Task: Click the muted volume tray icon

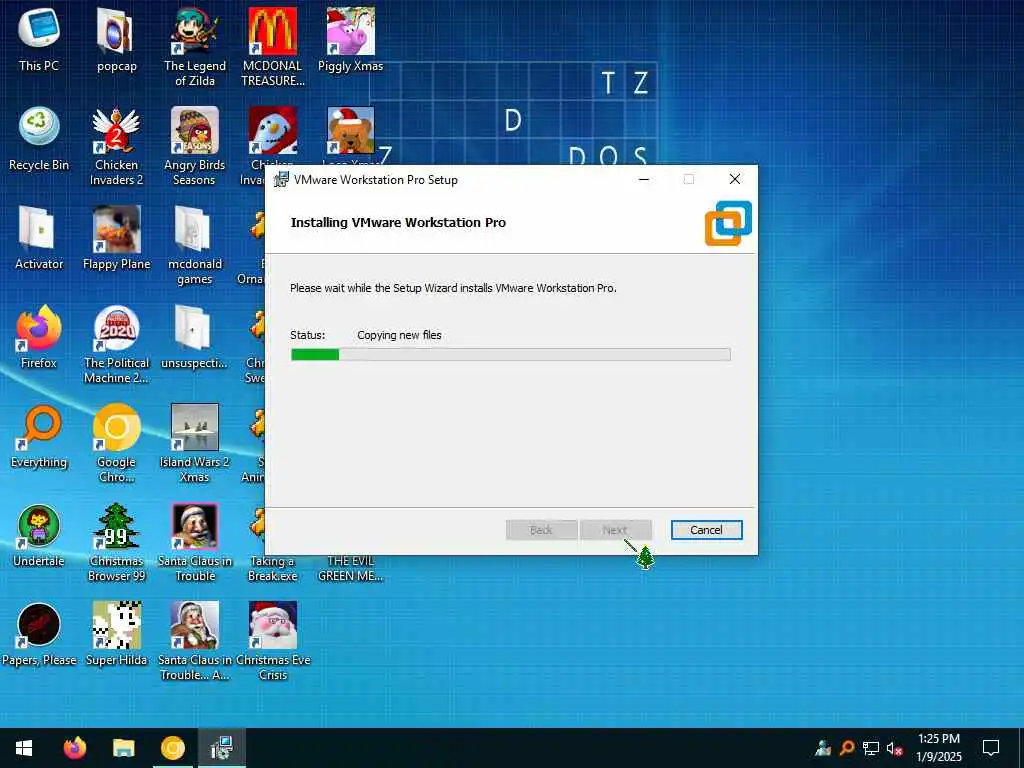Action: [x=894, y=748]
